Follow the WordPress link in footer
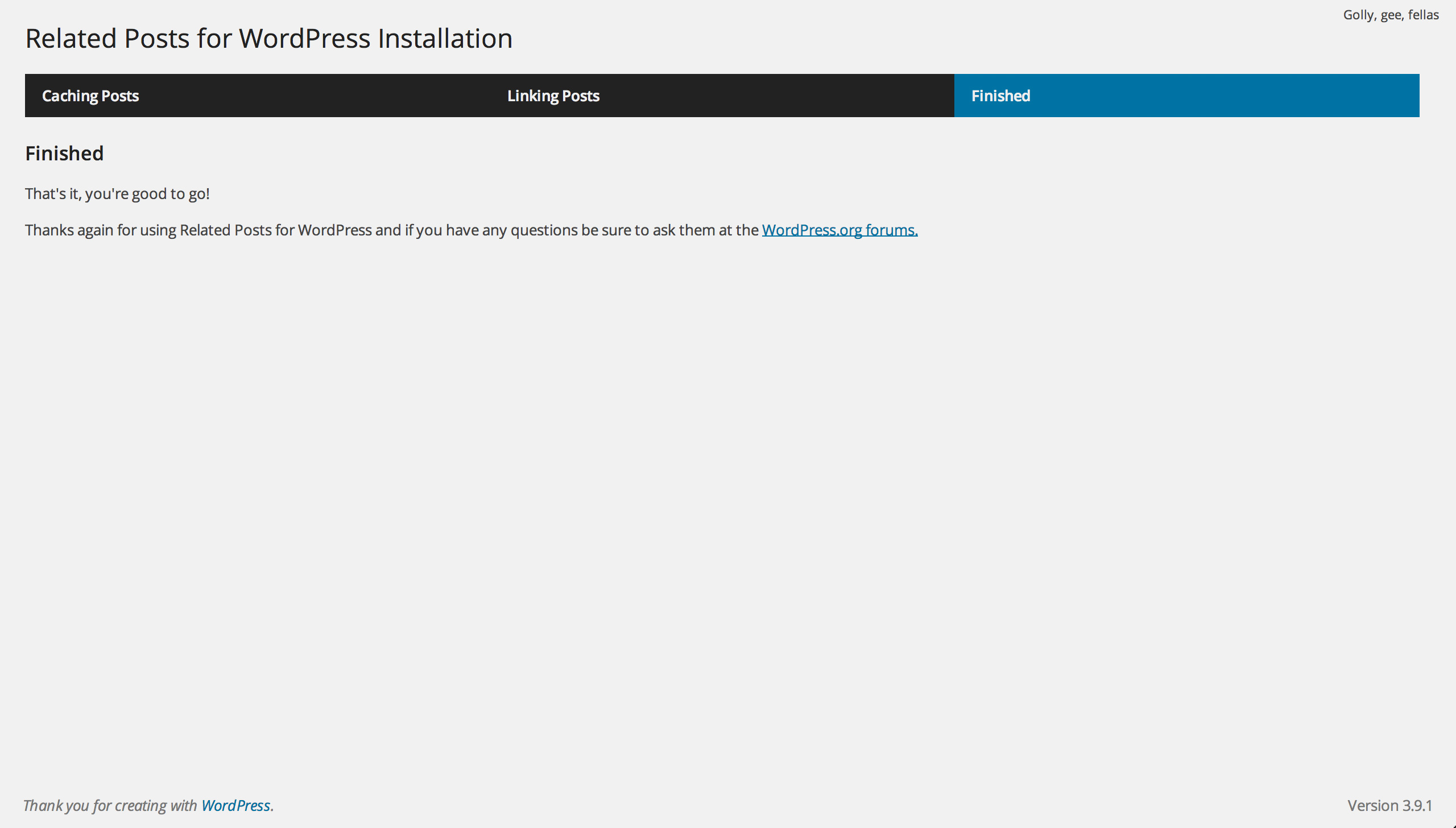This screenshot has height=828, width=1456. pos(235,805)
